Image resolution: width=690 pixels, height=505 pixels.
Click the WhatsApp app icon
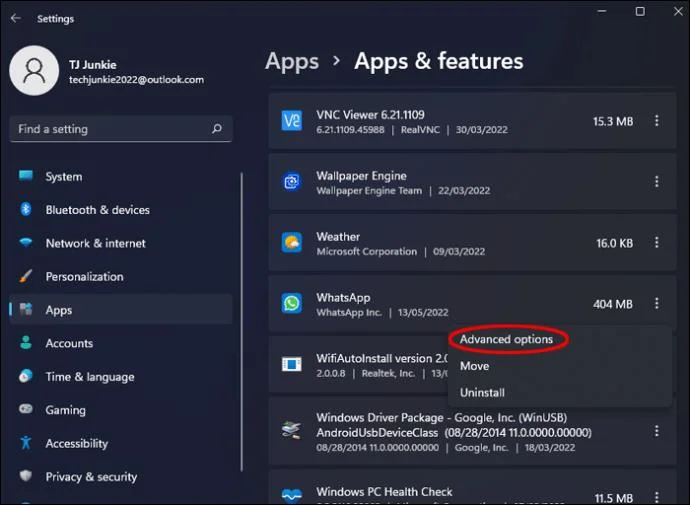click(292, 303)
